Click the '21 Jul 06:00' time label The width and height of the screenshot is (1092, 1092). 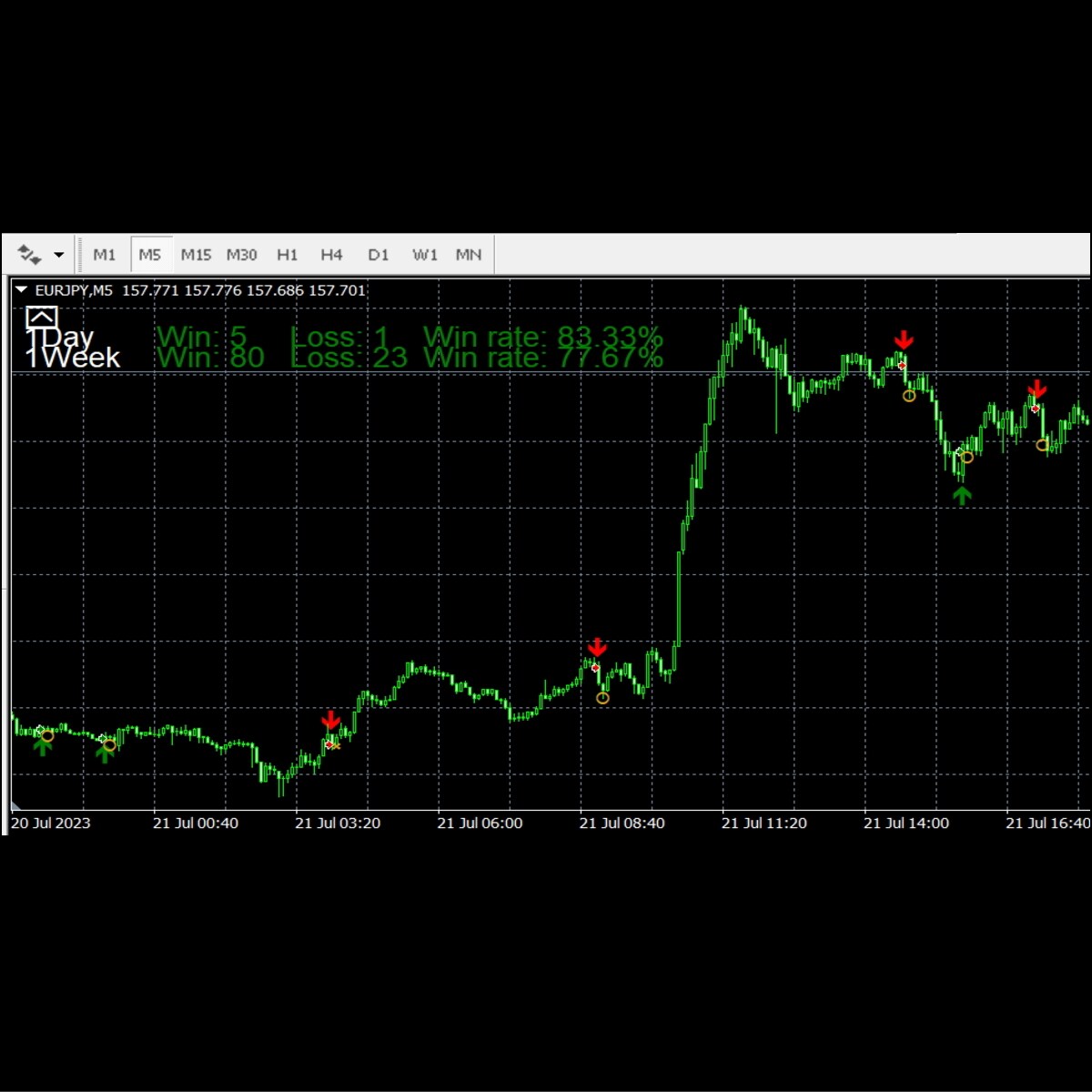click(480, 823)
